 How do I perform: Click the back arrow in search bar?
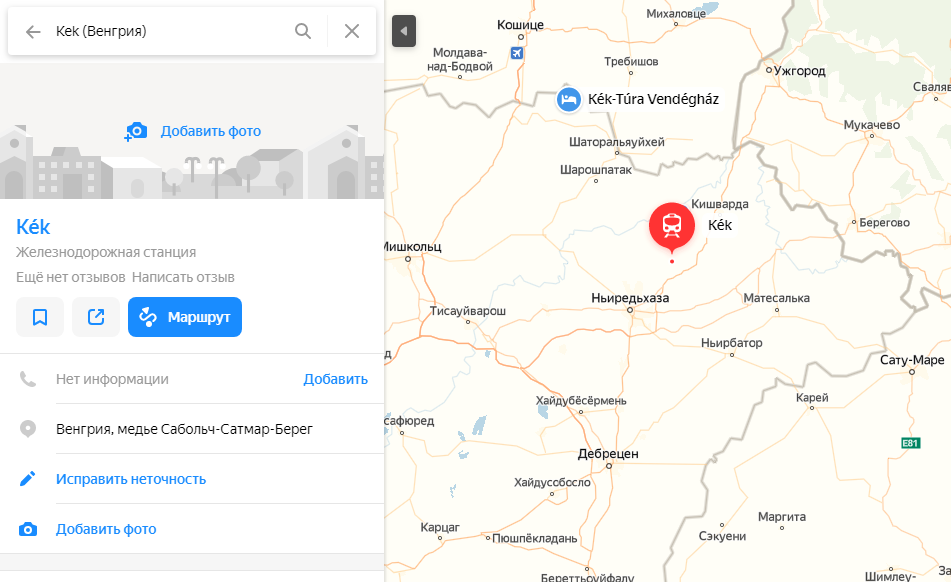click(x=33, y=31)
